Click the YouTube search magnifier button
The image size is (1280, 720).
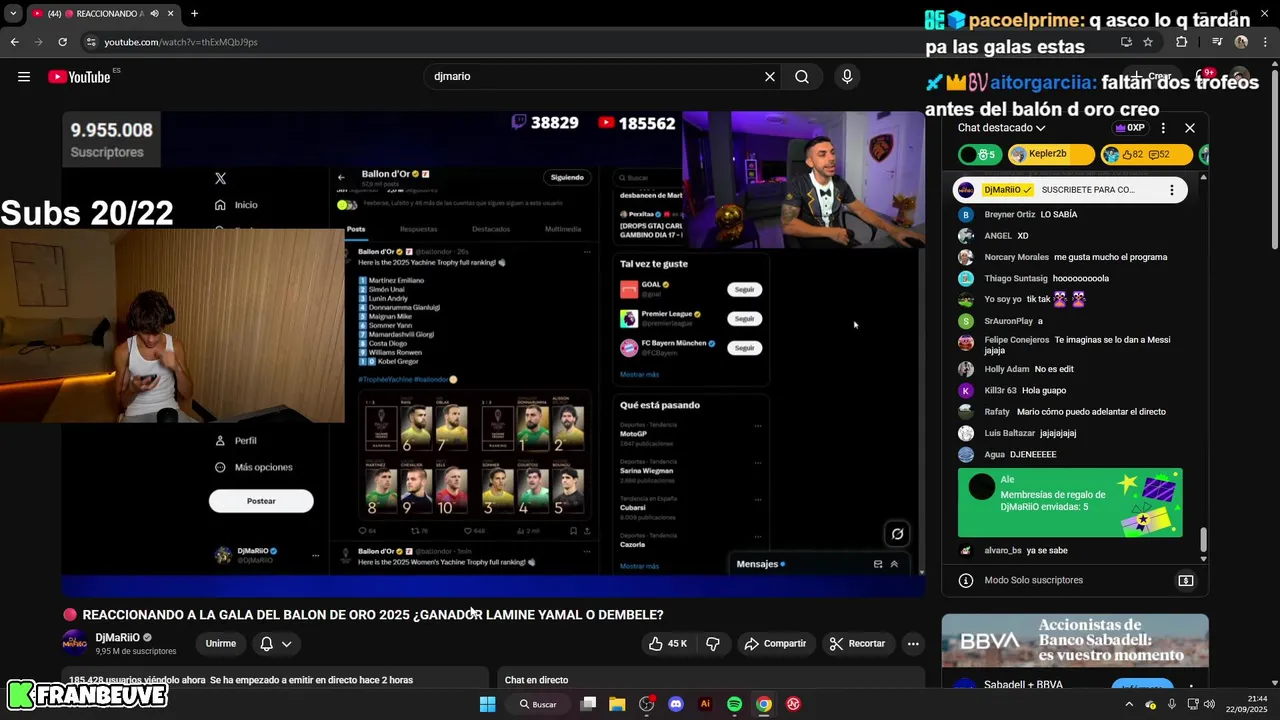[802, 77]
